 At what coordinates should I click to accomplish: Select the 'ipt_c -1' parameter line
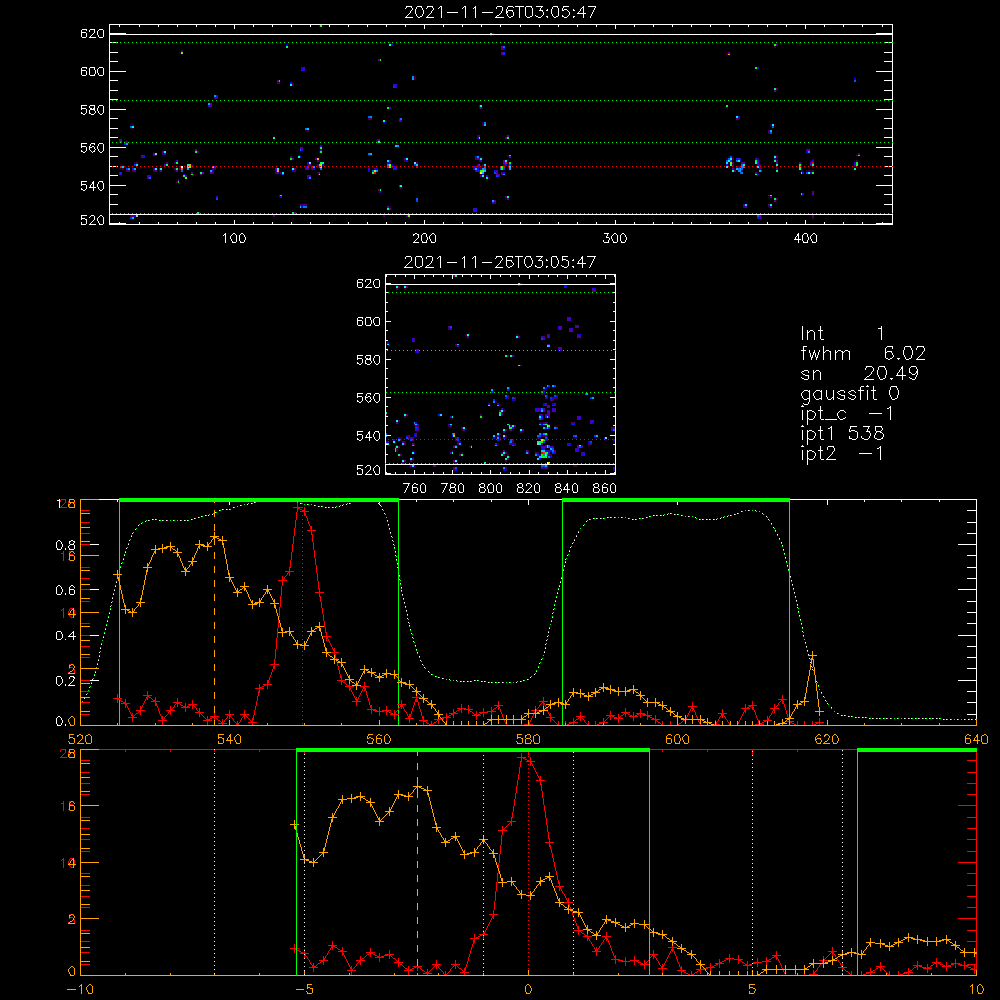pos(847,415)
